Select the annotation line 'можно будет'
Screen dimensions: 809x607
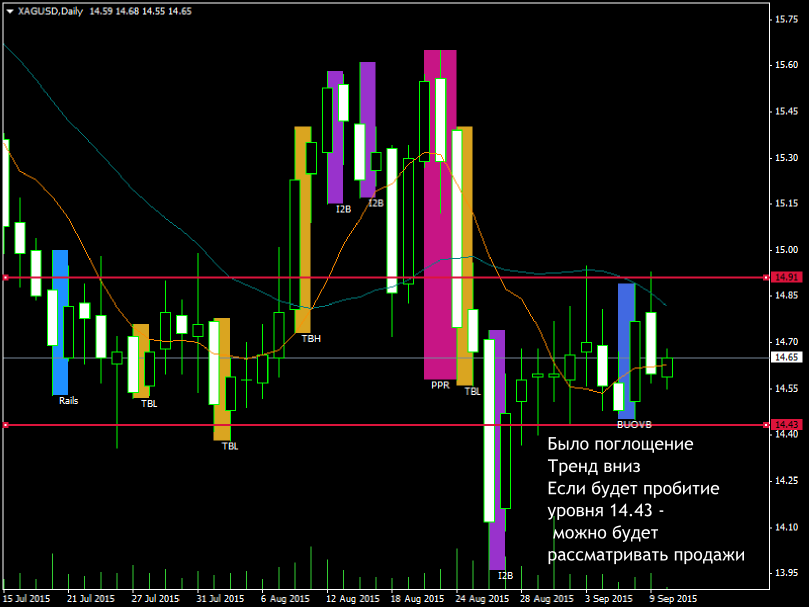(606, 533)
